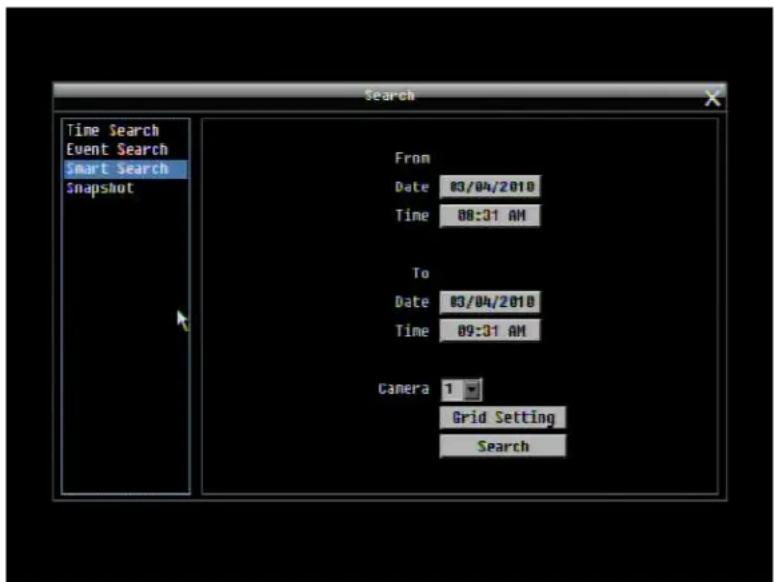
Task: Click the 'Camera' label text
Action: click(x=404, y=389)
